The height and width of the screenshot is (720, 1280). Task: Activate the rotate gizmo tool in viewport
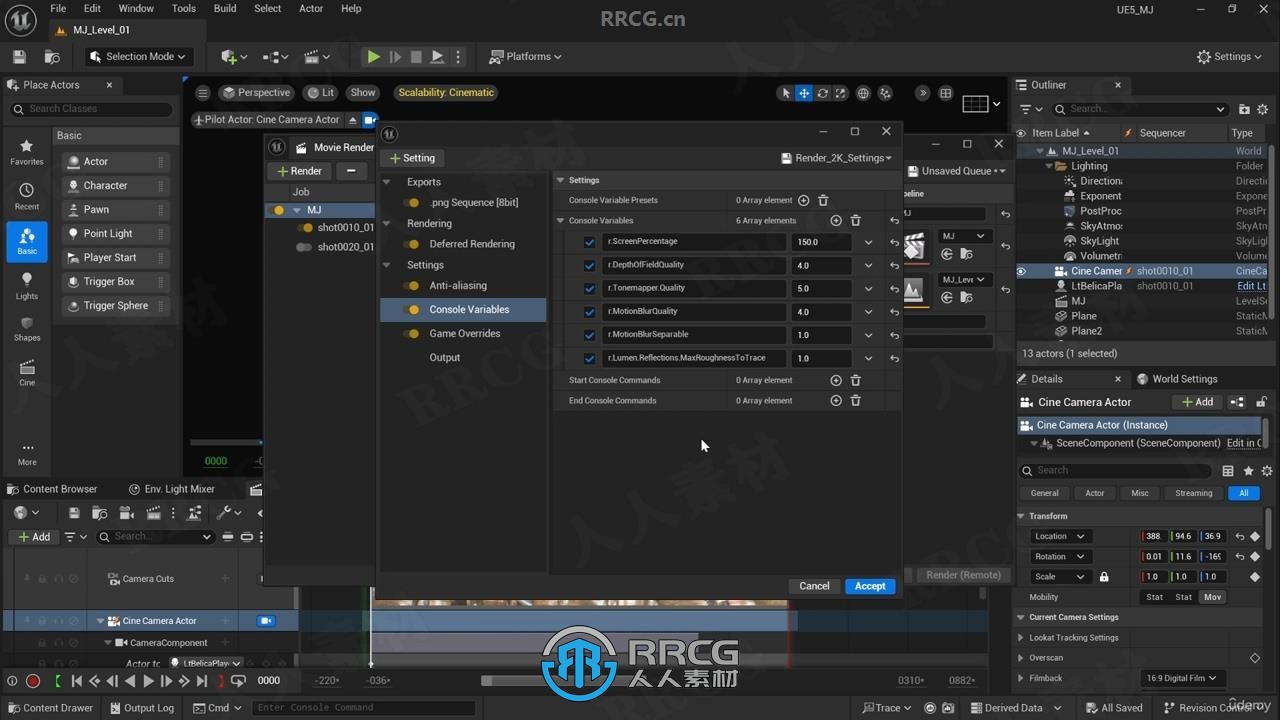tap(823, 93)
